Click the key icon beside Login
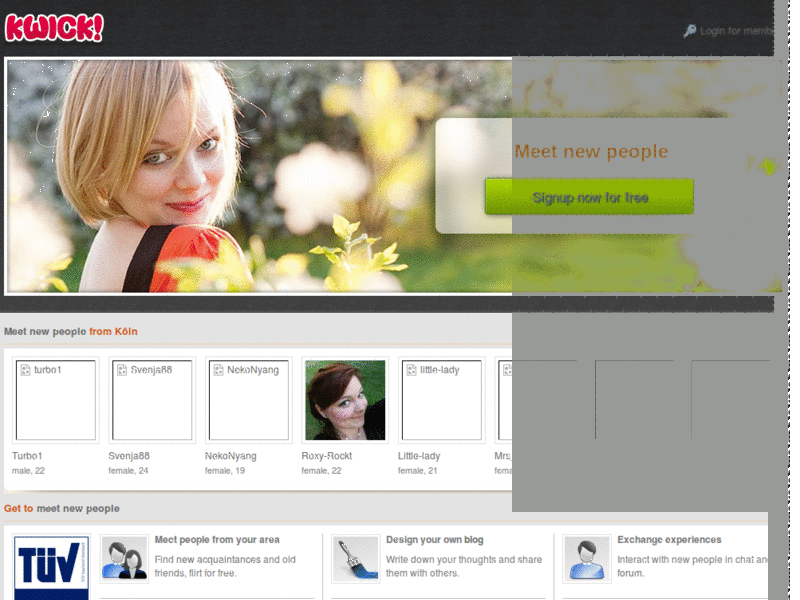 (690, 31)
